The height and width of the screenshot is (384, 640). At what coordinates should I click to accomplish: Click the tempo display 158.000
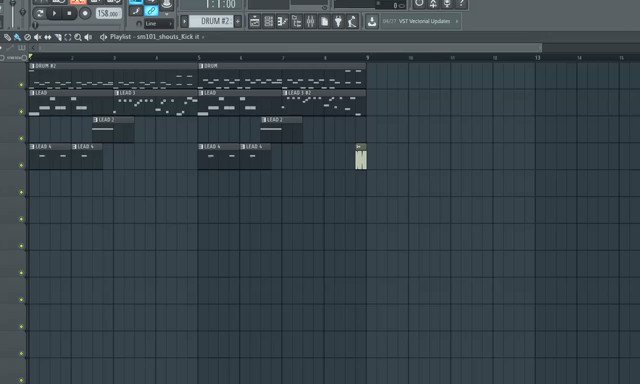tap(108, 13)
